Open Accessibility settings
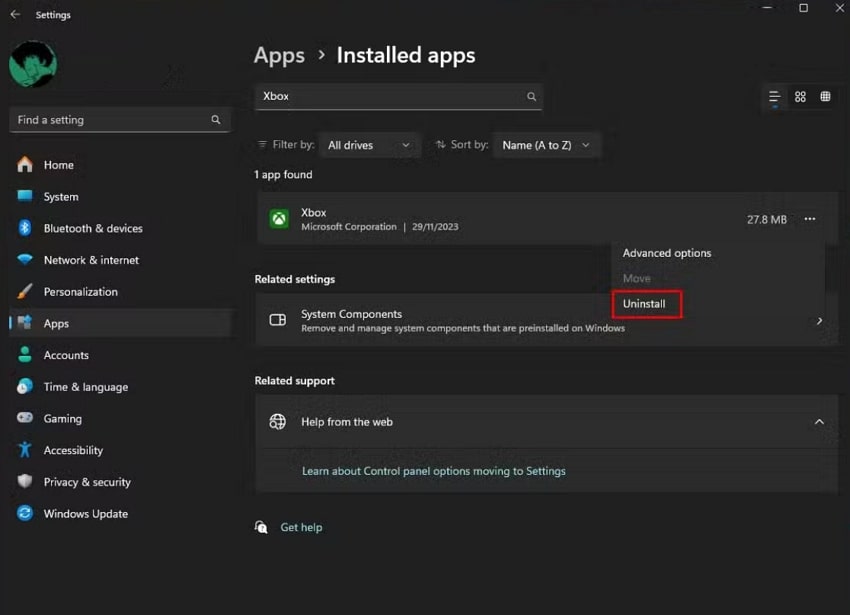Screen dimensions: 850x615 tap(121, 451)
